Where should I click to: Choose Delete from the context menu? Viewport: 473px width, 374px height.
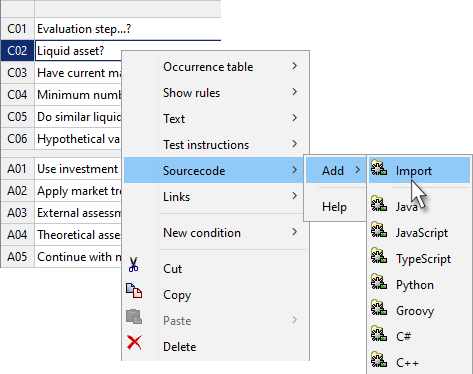pyautogui.click(x=216, y=346)
